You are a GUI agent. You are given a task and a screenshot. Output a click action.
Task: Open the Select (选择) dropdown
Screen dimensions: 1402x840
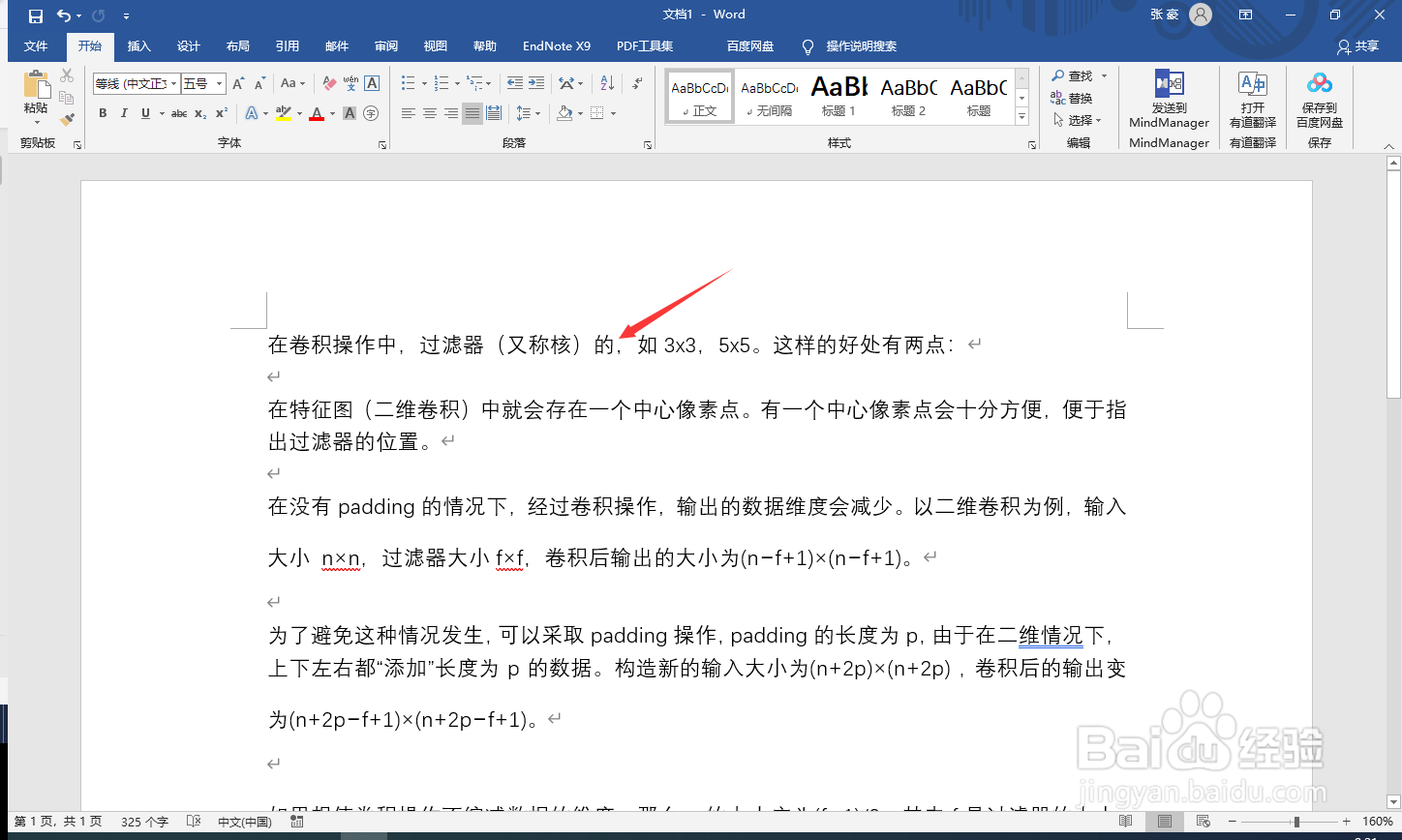[1078, 120]
